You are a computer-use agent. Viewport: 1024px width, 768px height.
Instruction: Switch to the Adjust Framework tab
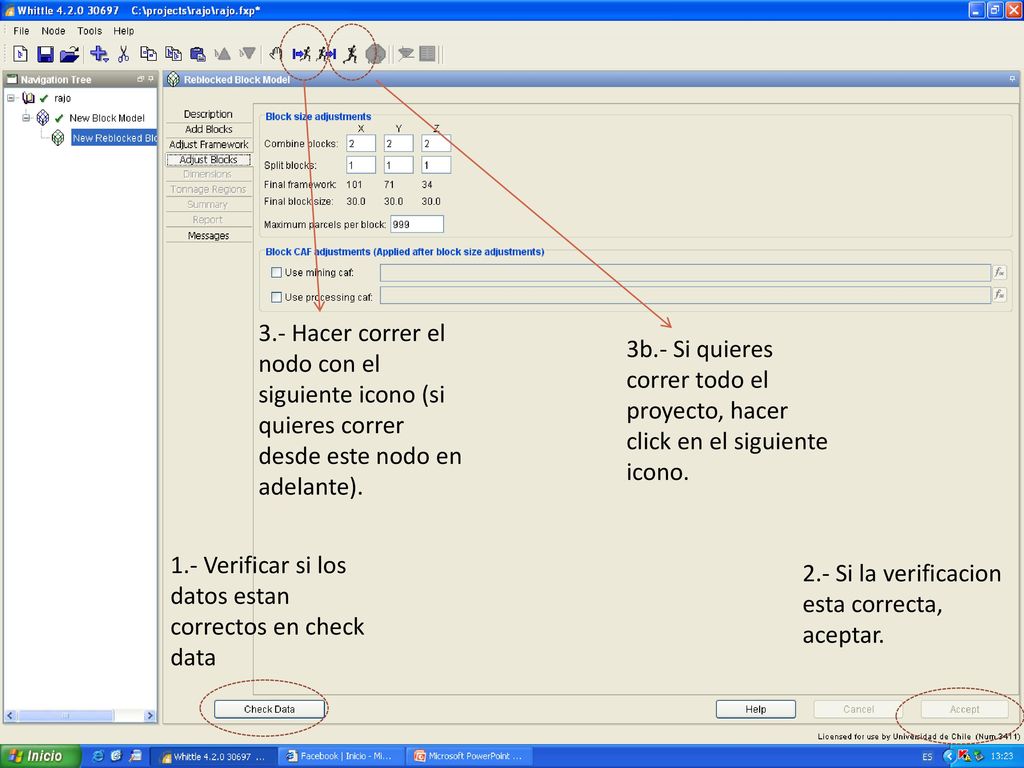(x=208, y=144)
